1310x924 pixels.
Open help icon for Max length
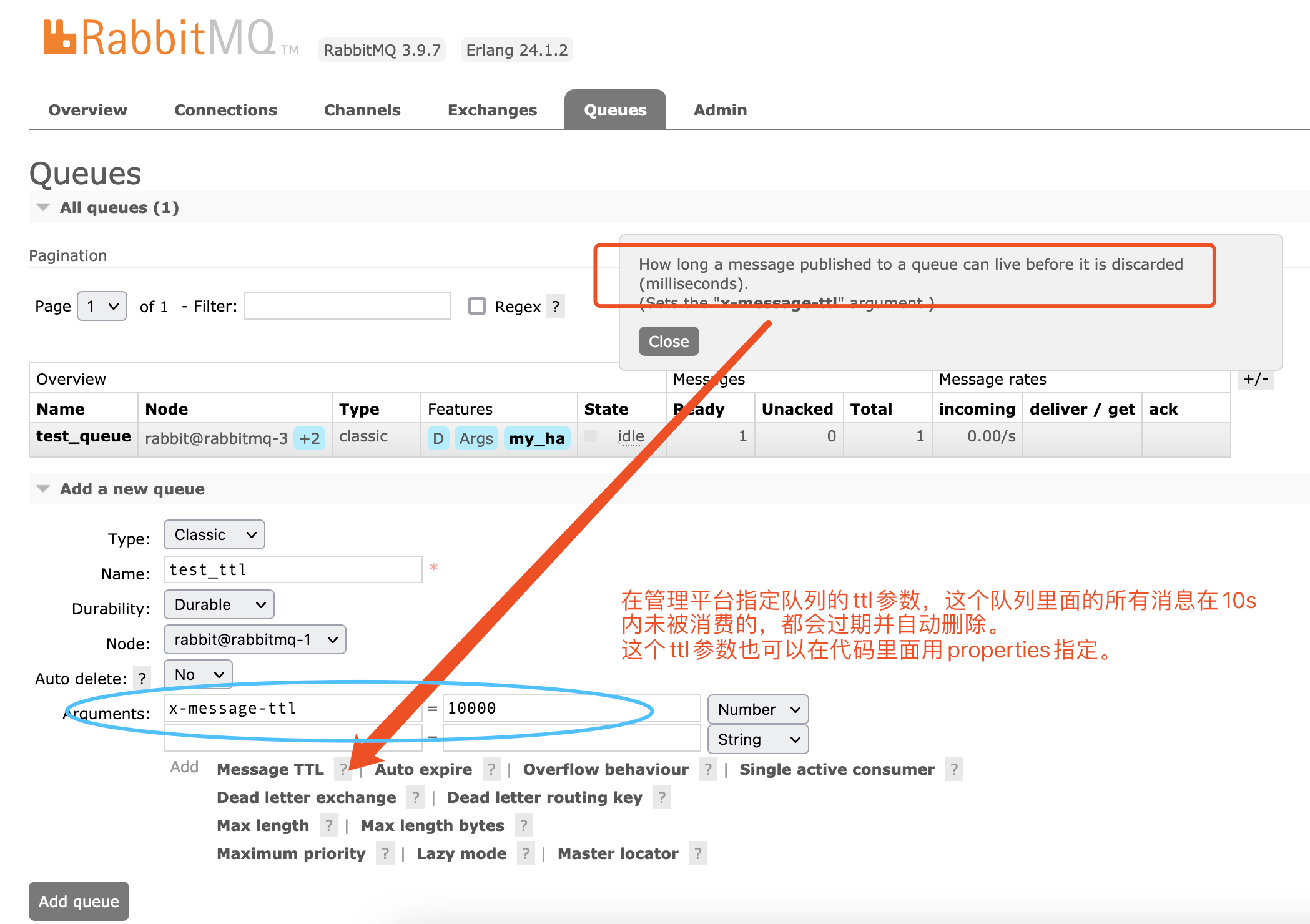coord(328,825)
